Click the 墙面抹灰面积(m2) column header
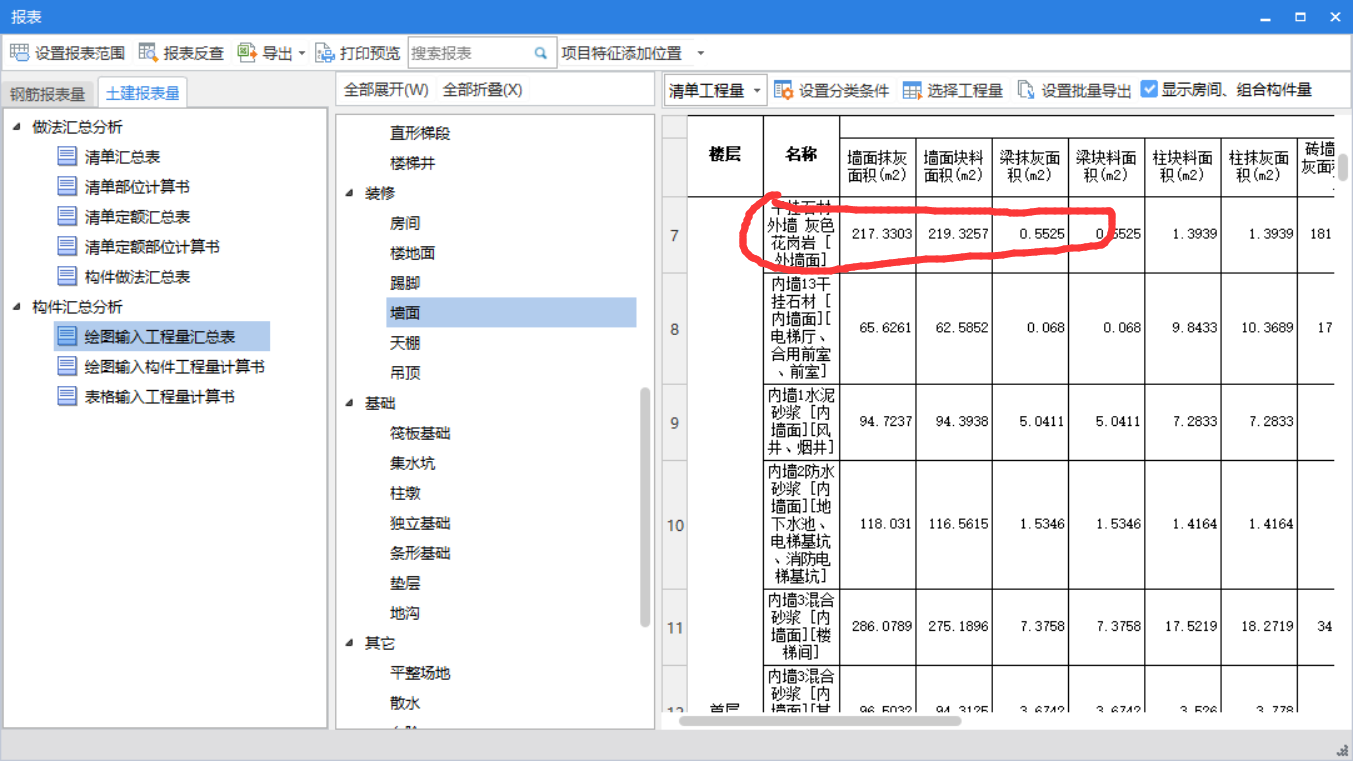 tap(877, 166)
